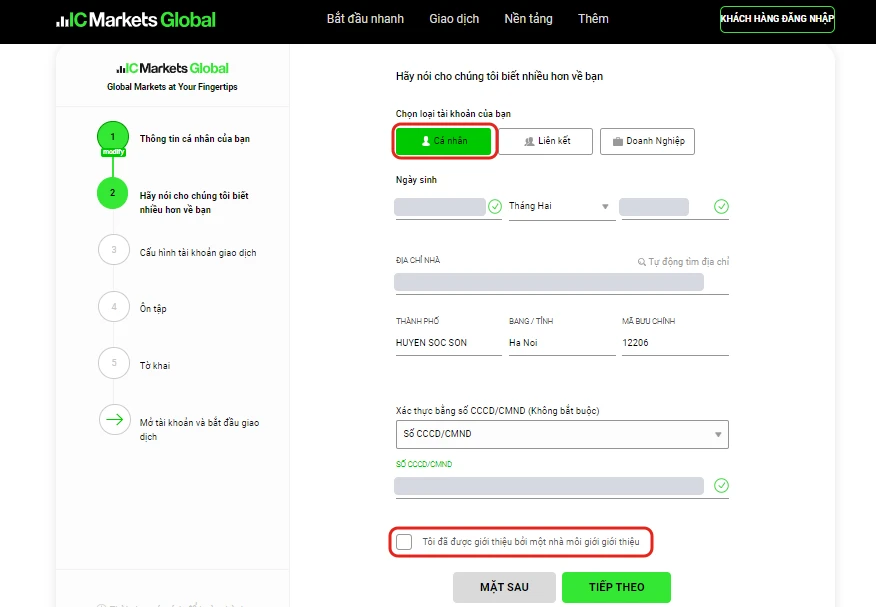The image size is (876, 607).
Task: Tick the broker referral checkbox
Action: coord(404,542)
